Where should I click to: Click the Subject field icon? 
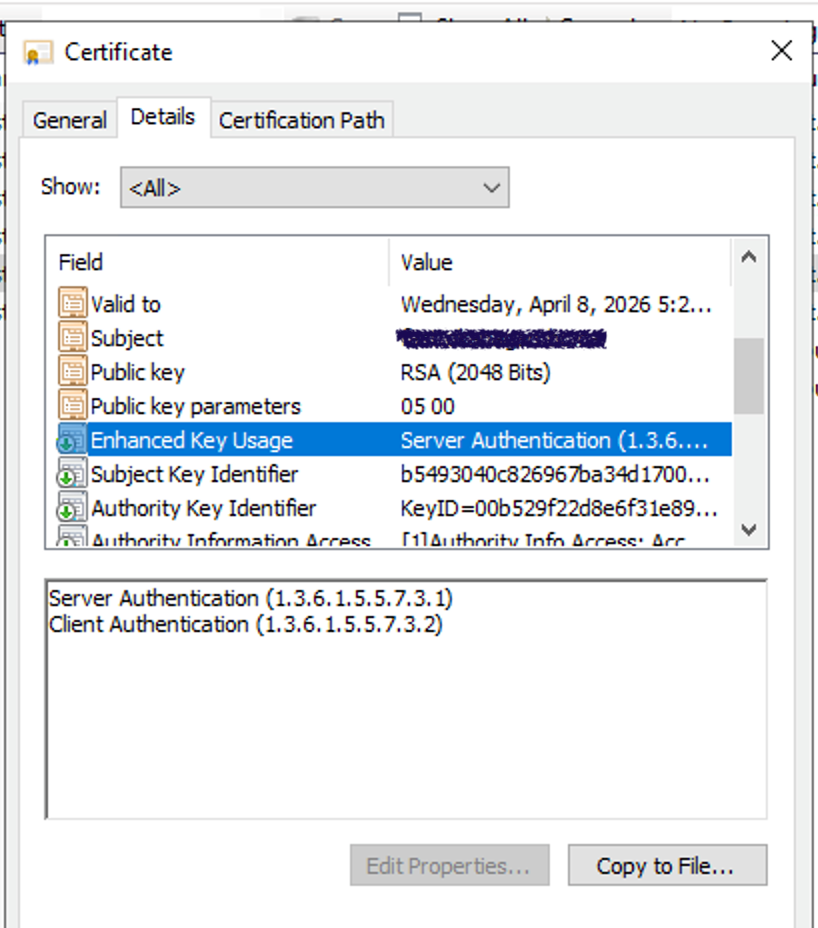click(x=72, y=338)
